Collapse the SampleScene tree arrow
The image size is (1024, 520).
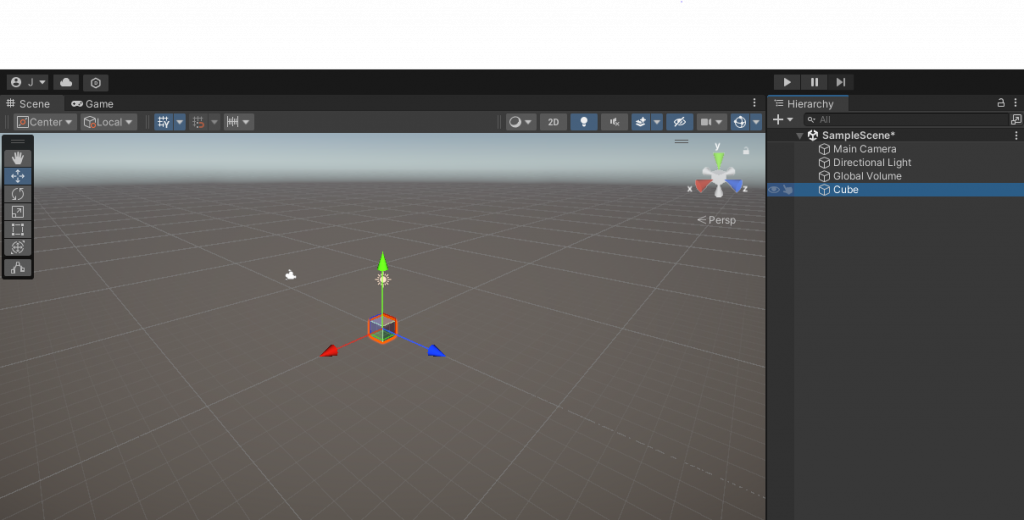[x=799, y=136]
